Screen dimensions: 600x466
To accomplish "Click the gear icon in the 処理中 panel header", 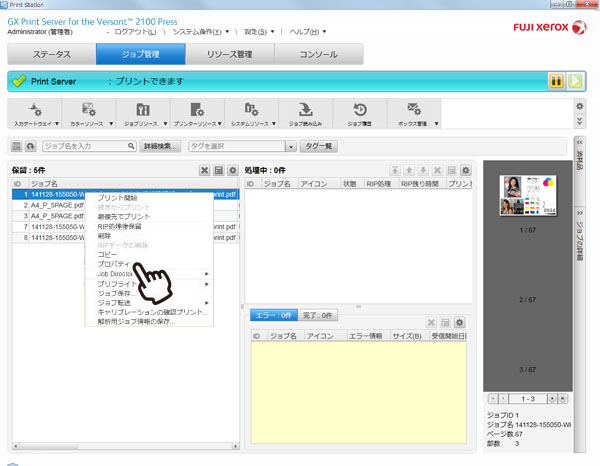I will 465,171.
